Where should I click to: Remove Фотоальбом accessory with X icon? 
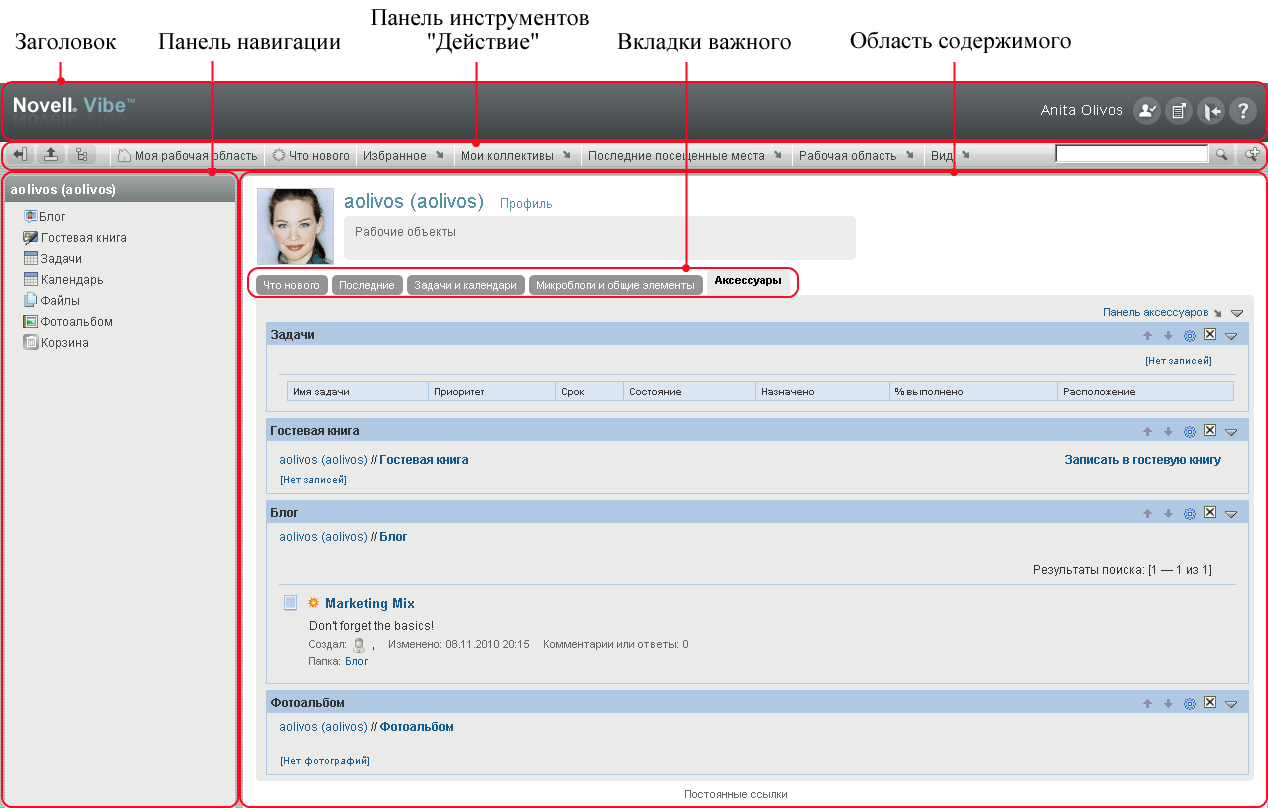[x=1209, y=702]
